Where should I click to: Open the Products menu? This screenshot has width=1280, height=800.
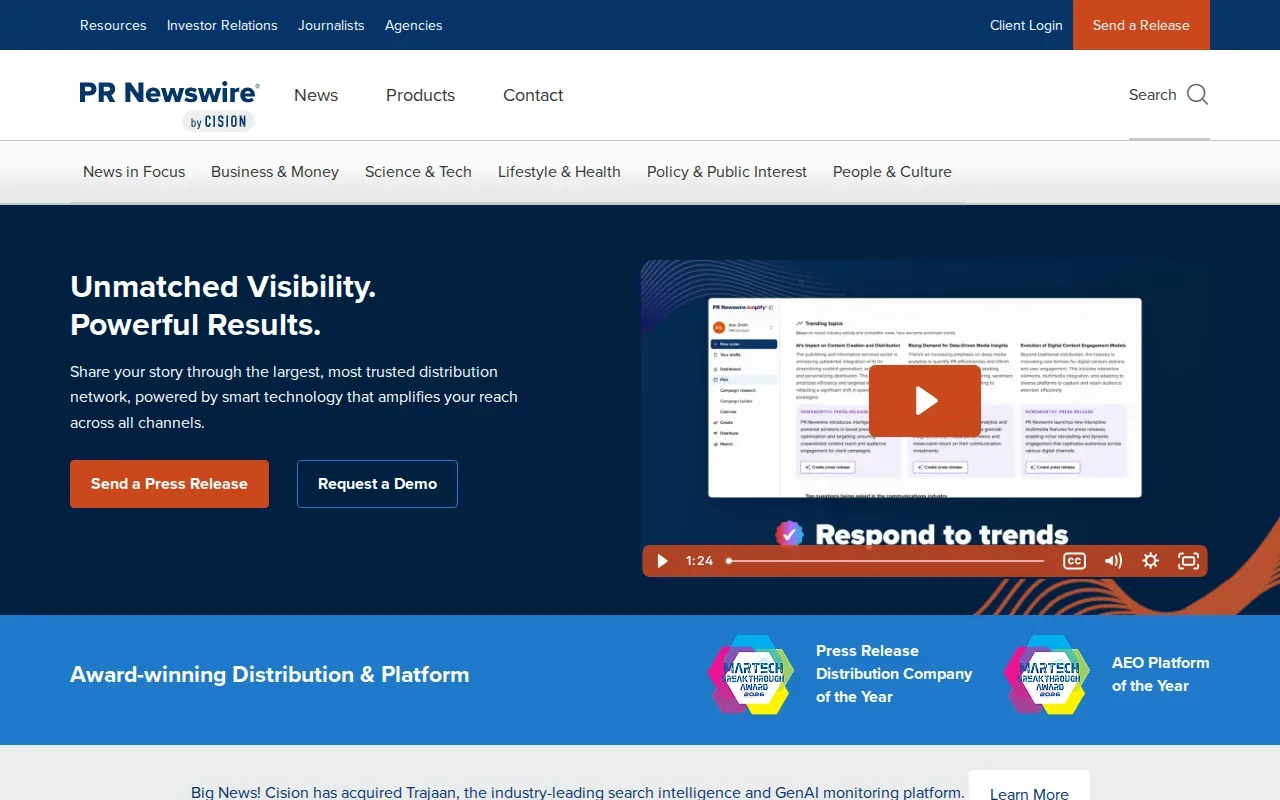click(x=420, y=95)
